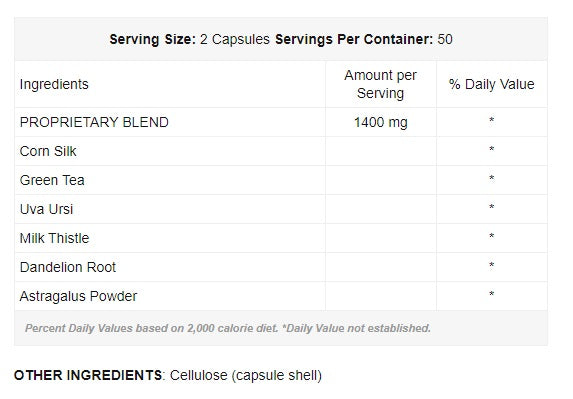
Task: Select the Dandelion Root ingredient
Action: point(68,267)
